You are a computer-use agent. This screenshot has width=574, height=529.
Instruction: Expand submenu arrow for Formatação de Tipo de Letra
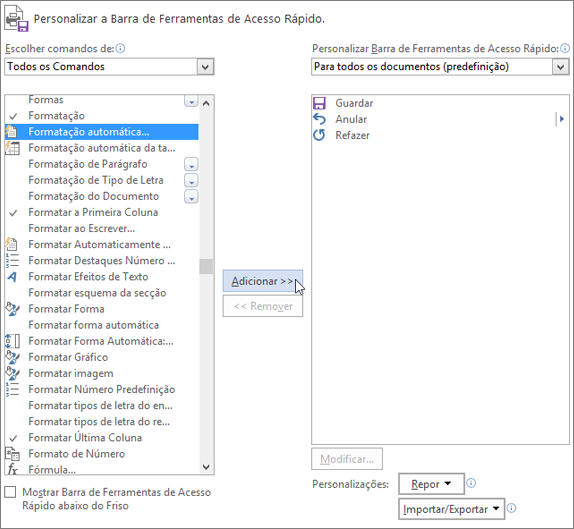(x=191, y=180)
